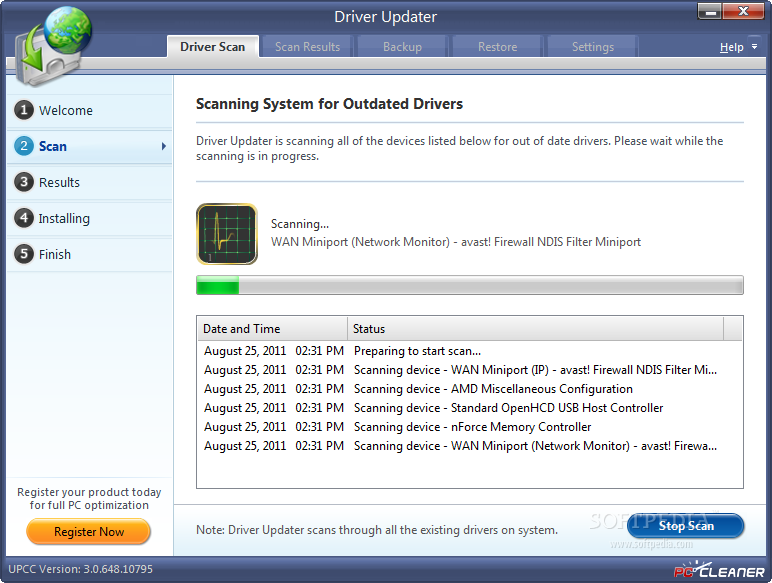Close the Driver Updater window
This screenshot has width=772, height=583.
(743, 12)
